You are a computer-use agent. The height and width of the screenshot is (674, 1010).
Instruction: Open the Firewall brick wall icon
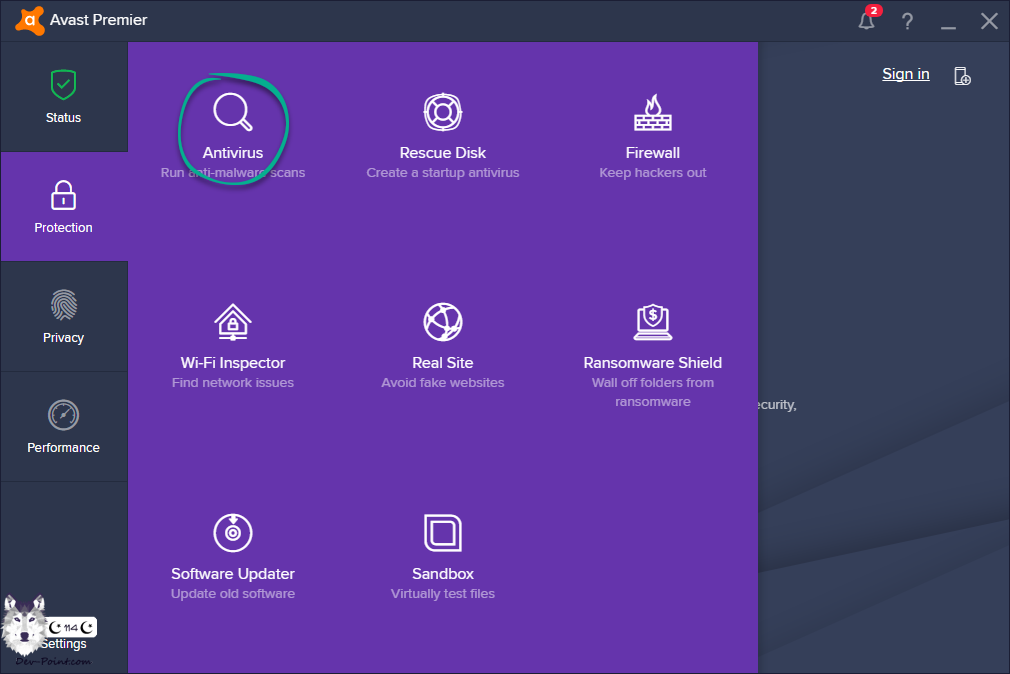pyautogui.click(x=652, y=112)
